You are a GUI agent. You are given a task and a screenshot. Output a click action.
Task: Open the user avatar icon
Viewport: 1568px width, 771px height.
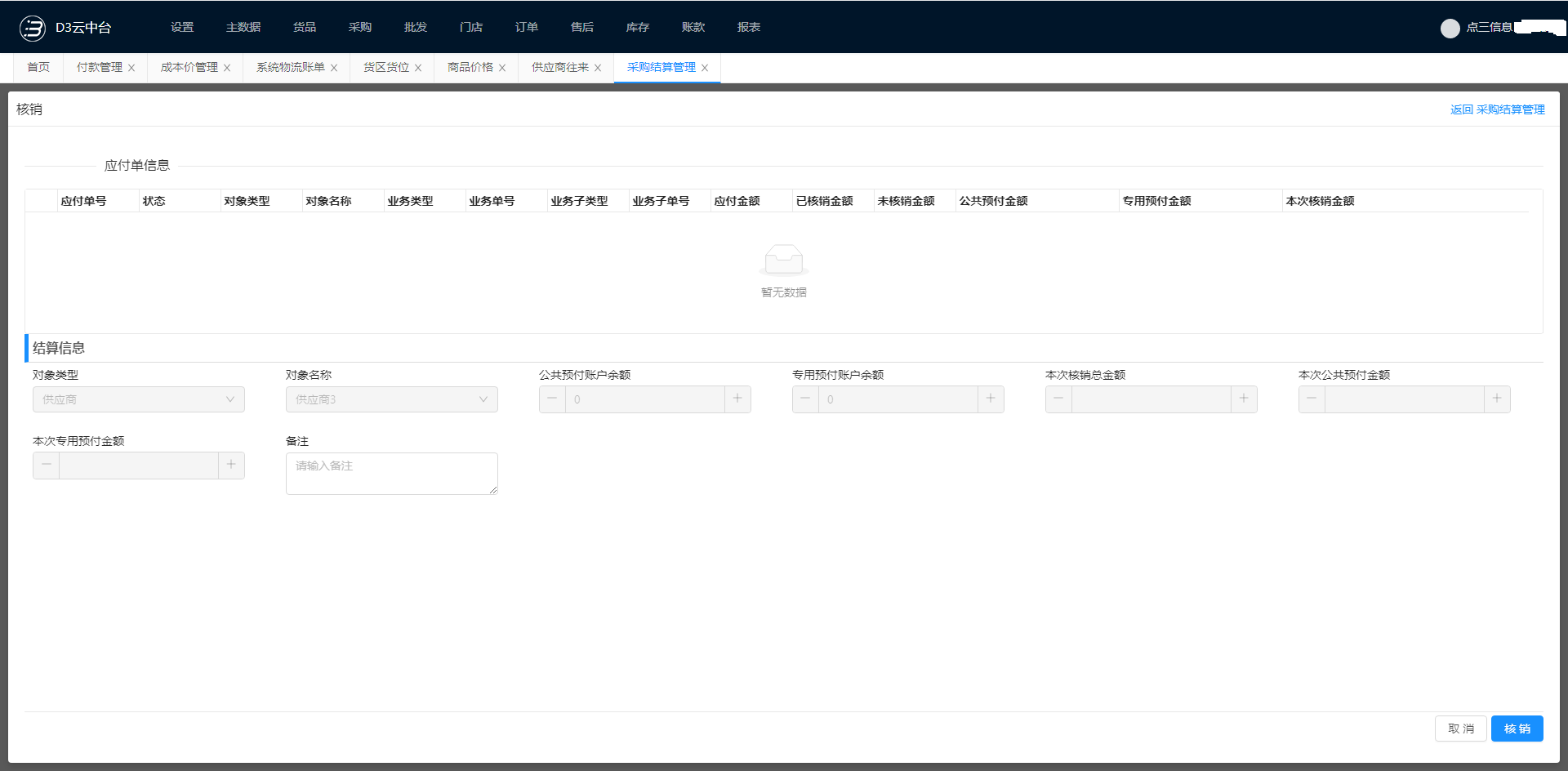(1450, 29)
